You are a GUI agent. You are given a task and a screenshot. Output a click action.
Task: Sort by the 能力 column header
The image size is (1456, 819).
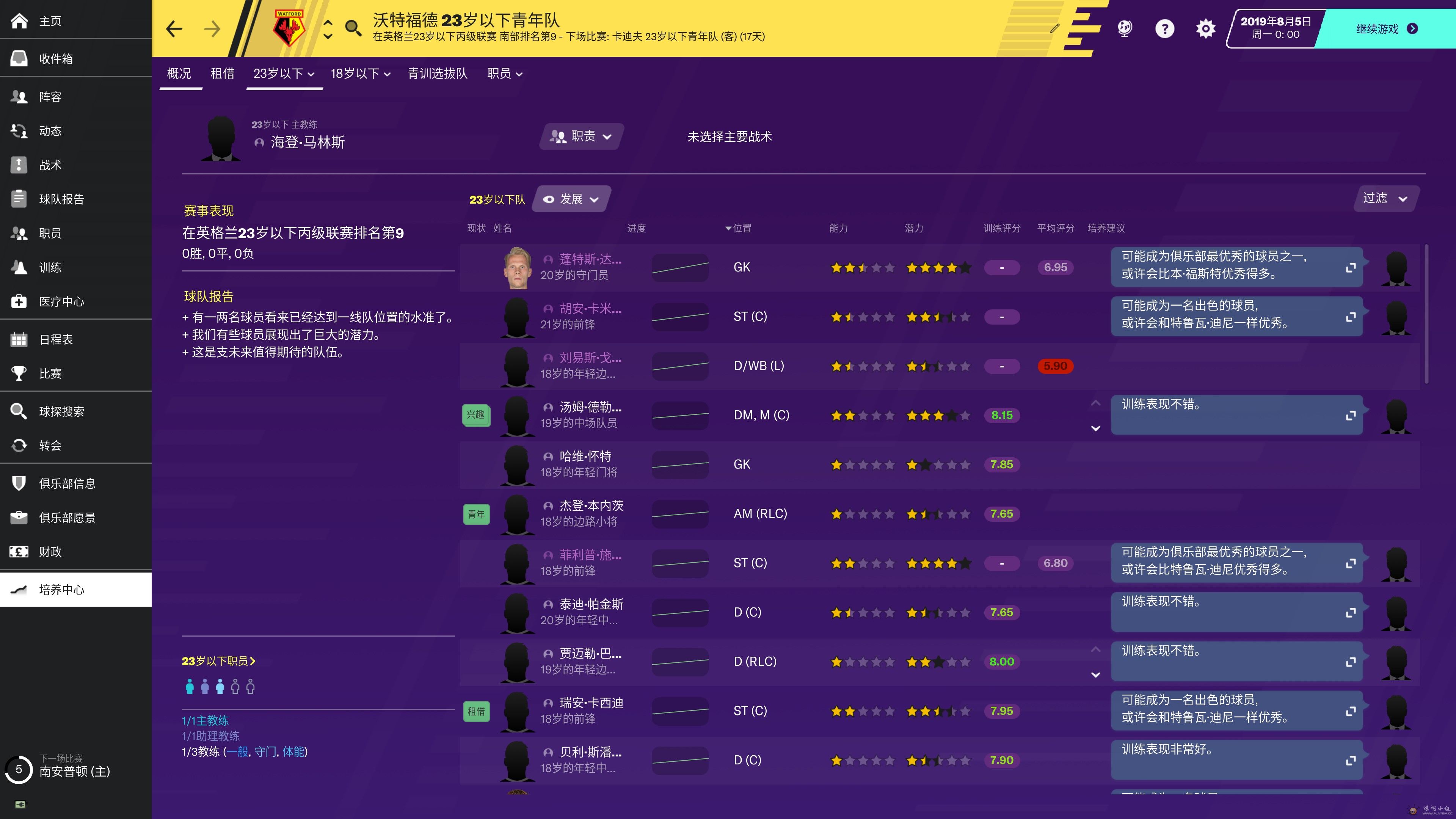tap(838, 228)
